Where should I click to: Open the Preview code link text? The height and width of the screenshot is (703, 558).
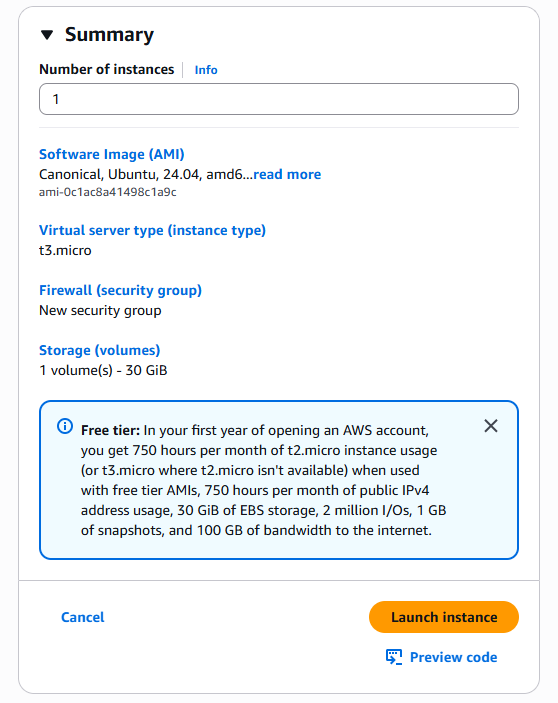pos(454,657)
